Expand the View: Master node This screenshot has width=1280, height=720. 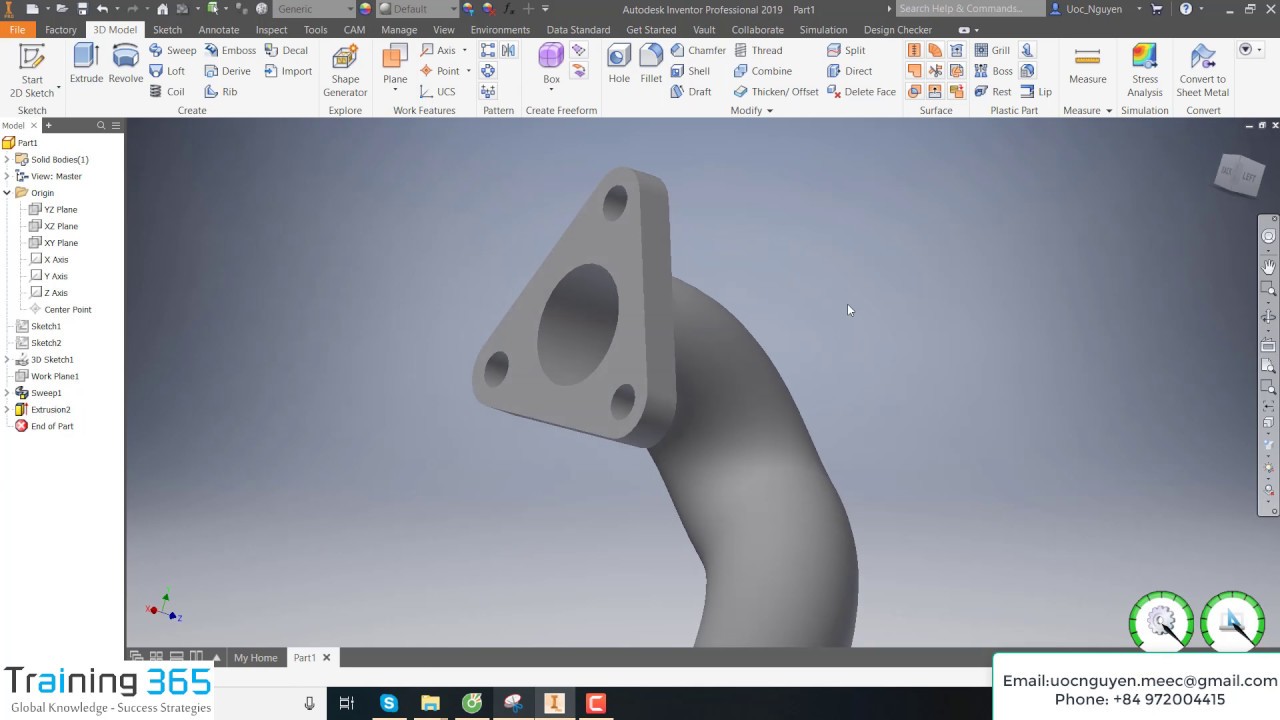7,176
